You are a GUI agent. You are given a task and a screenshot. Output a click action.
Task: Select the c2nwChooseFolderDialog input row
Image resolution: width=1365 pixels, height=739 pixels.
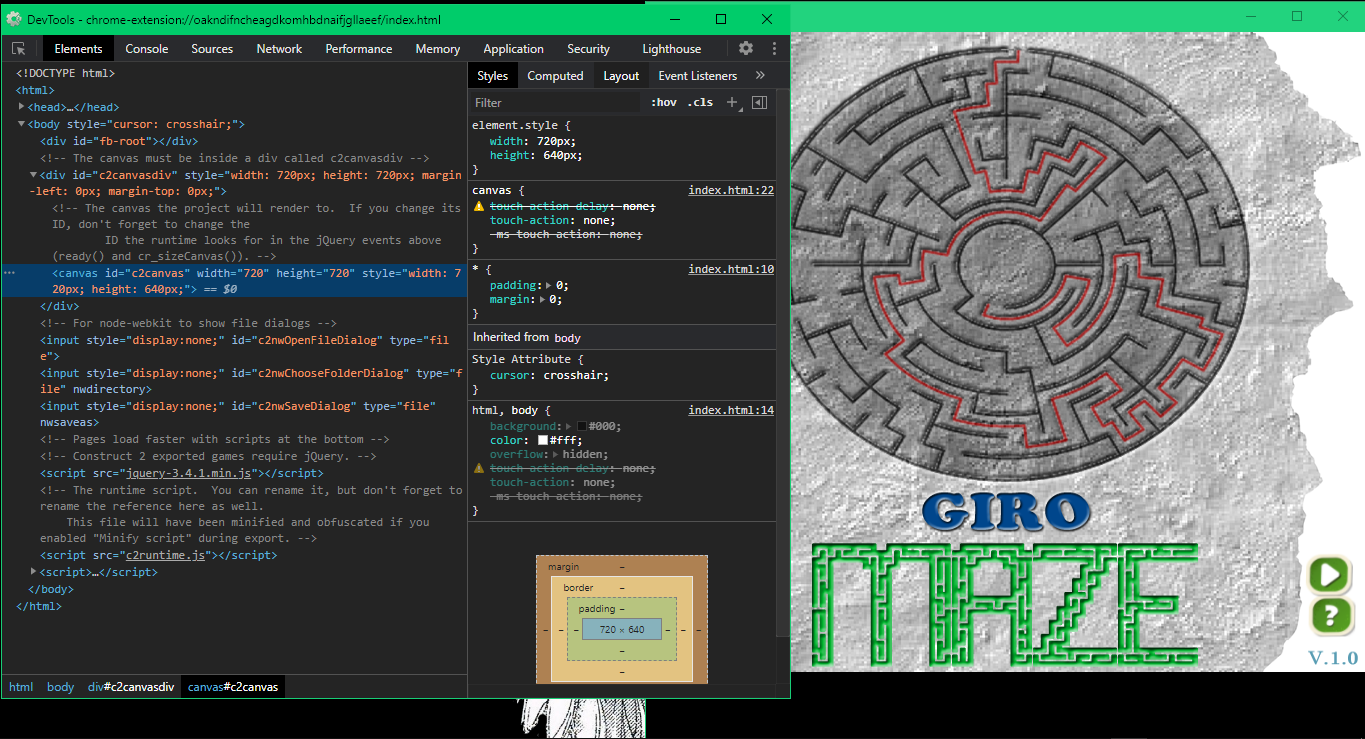[x=235, y=381]
